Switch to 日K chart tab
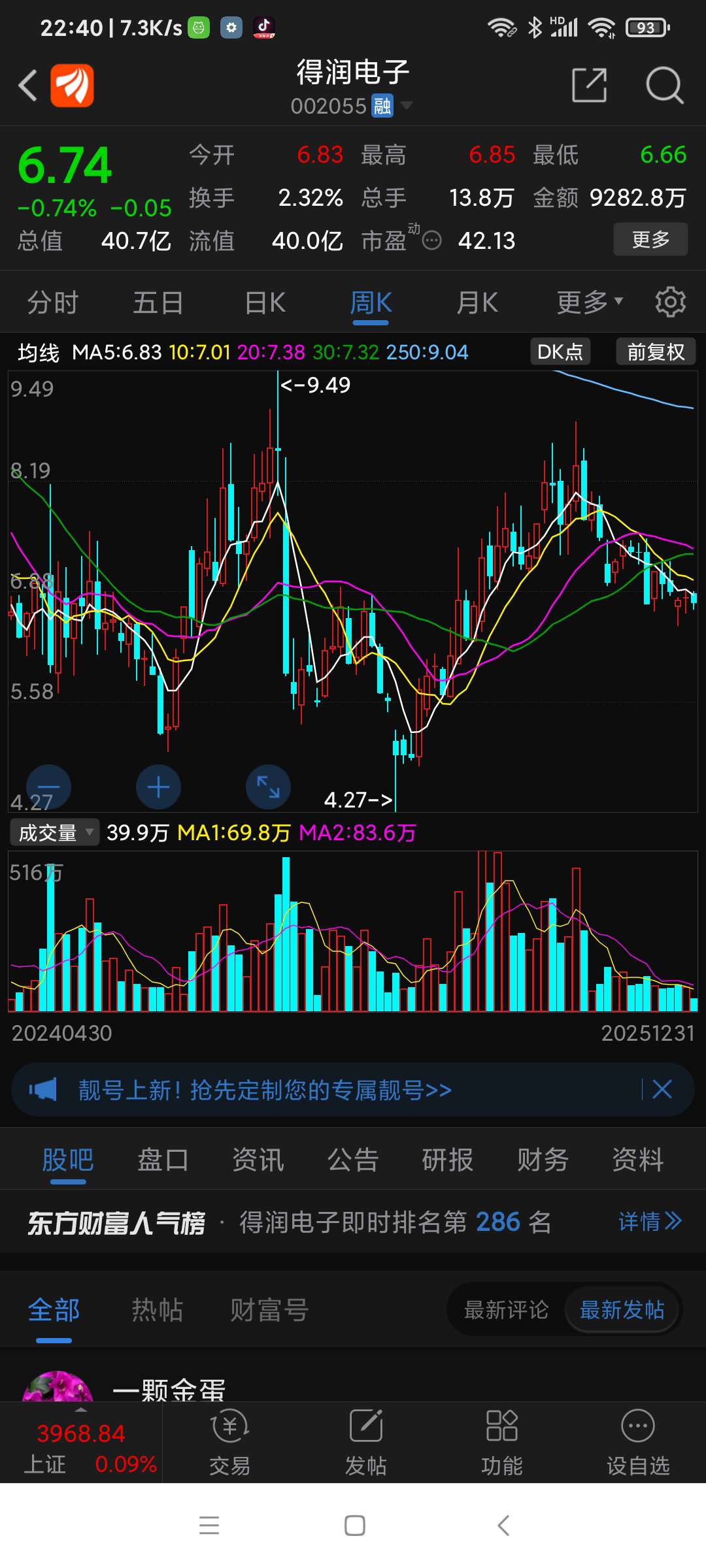 pos(265,302)
